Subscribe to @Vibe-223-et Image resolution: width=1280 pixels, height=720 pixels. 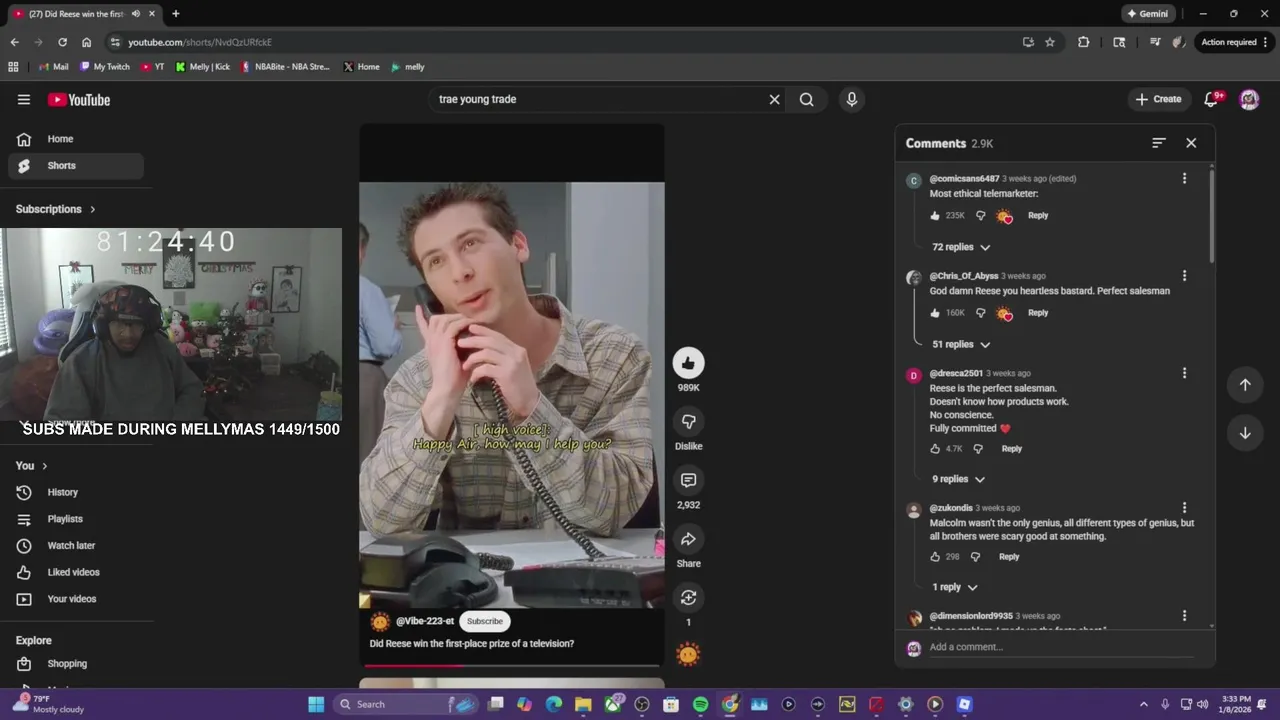pos(485,621)
